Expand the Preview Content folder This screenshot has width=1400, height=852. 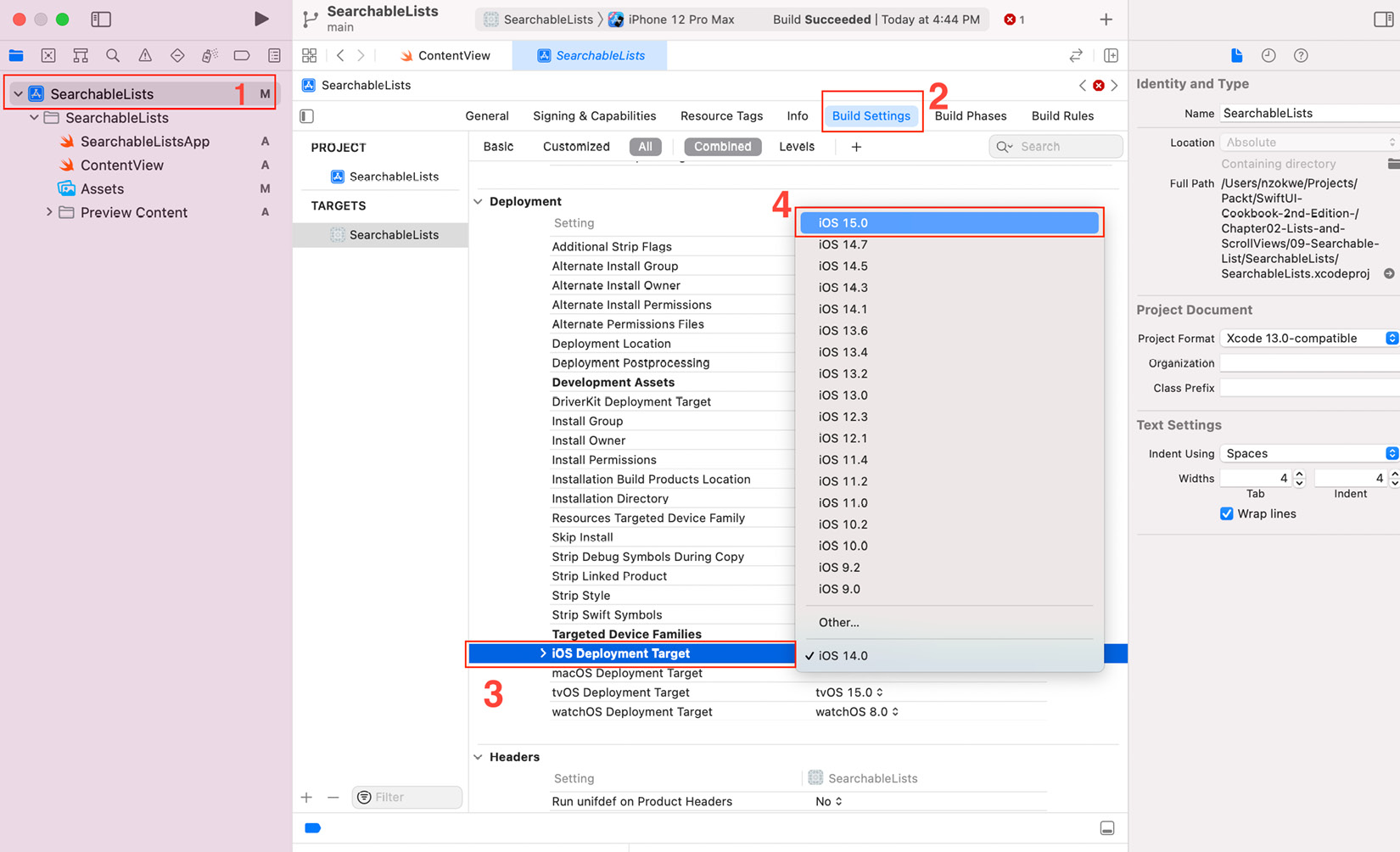tap(49, 212)
